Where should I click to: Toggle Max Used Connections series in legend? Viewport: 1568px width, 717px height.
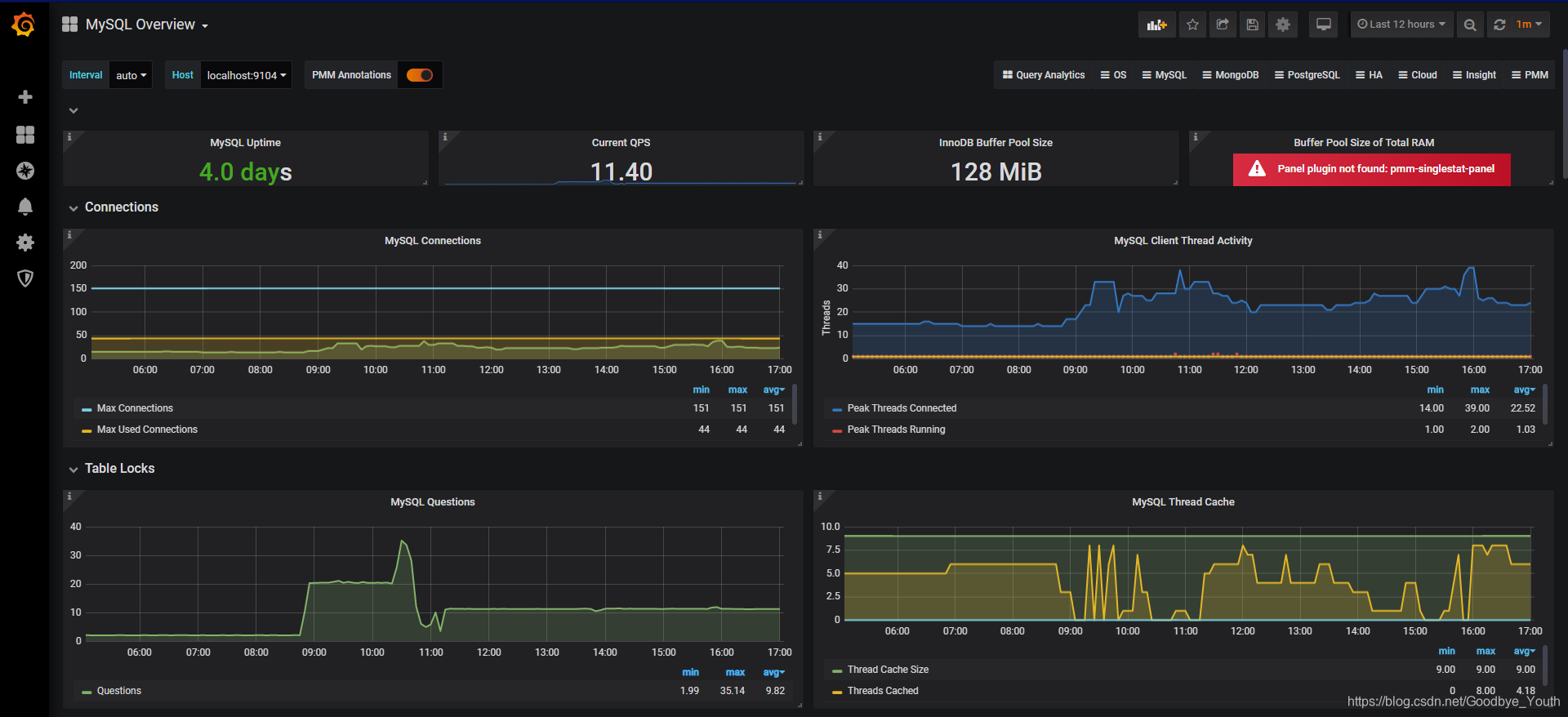point(147,430)
